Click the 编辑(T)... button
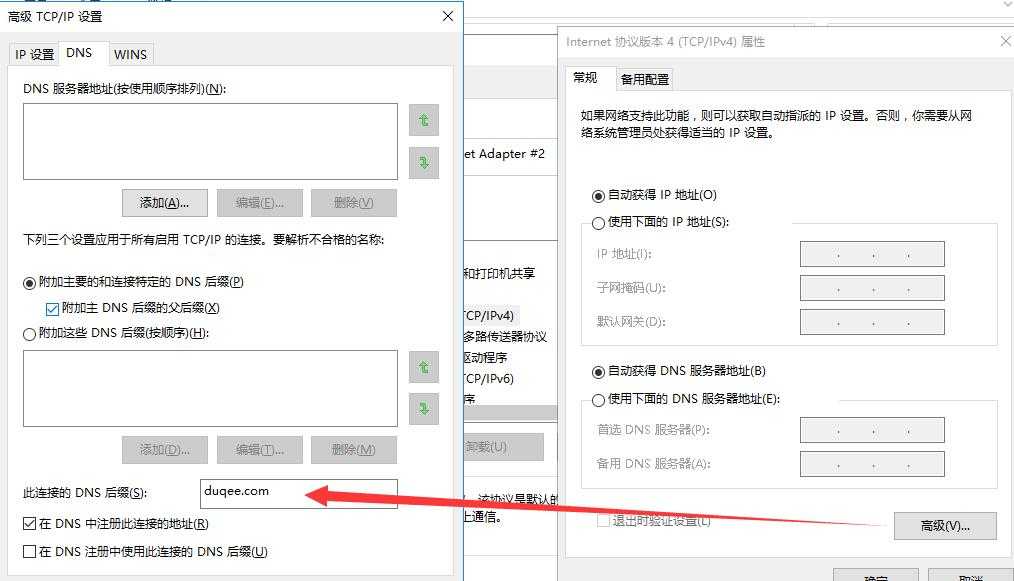The image size is (1014, 581). pos(259,450)
